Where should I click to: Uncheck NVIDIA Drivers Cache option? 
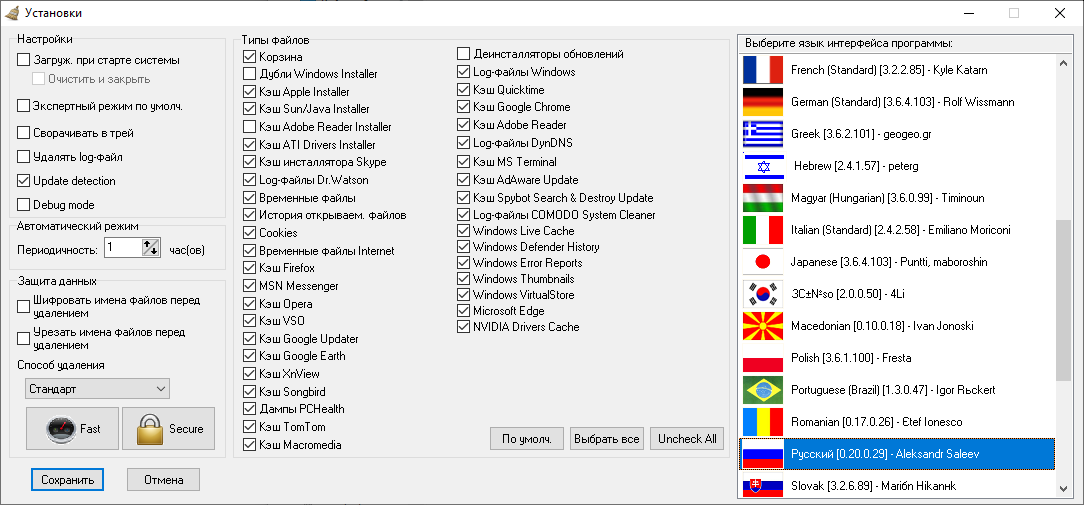[x=463, y=327]
